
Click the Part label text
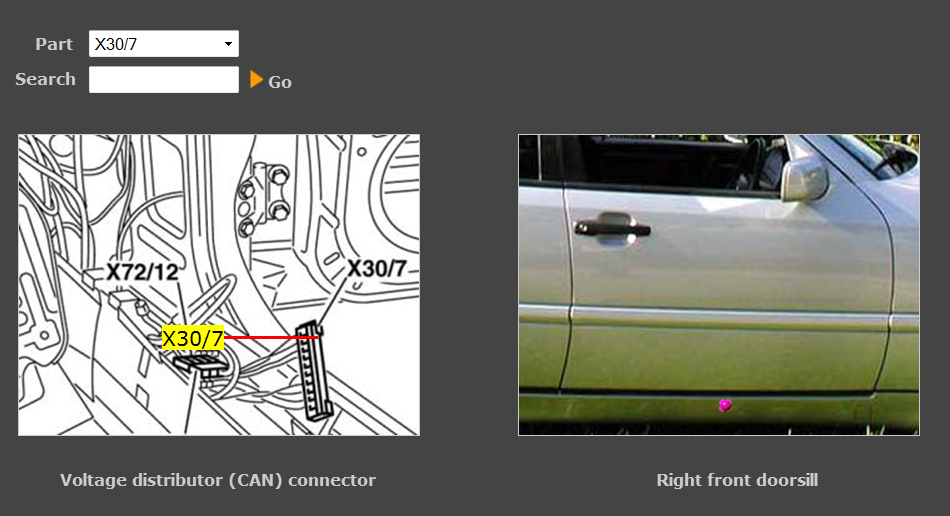click(x=54, y=44)
